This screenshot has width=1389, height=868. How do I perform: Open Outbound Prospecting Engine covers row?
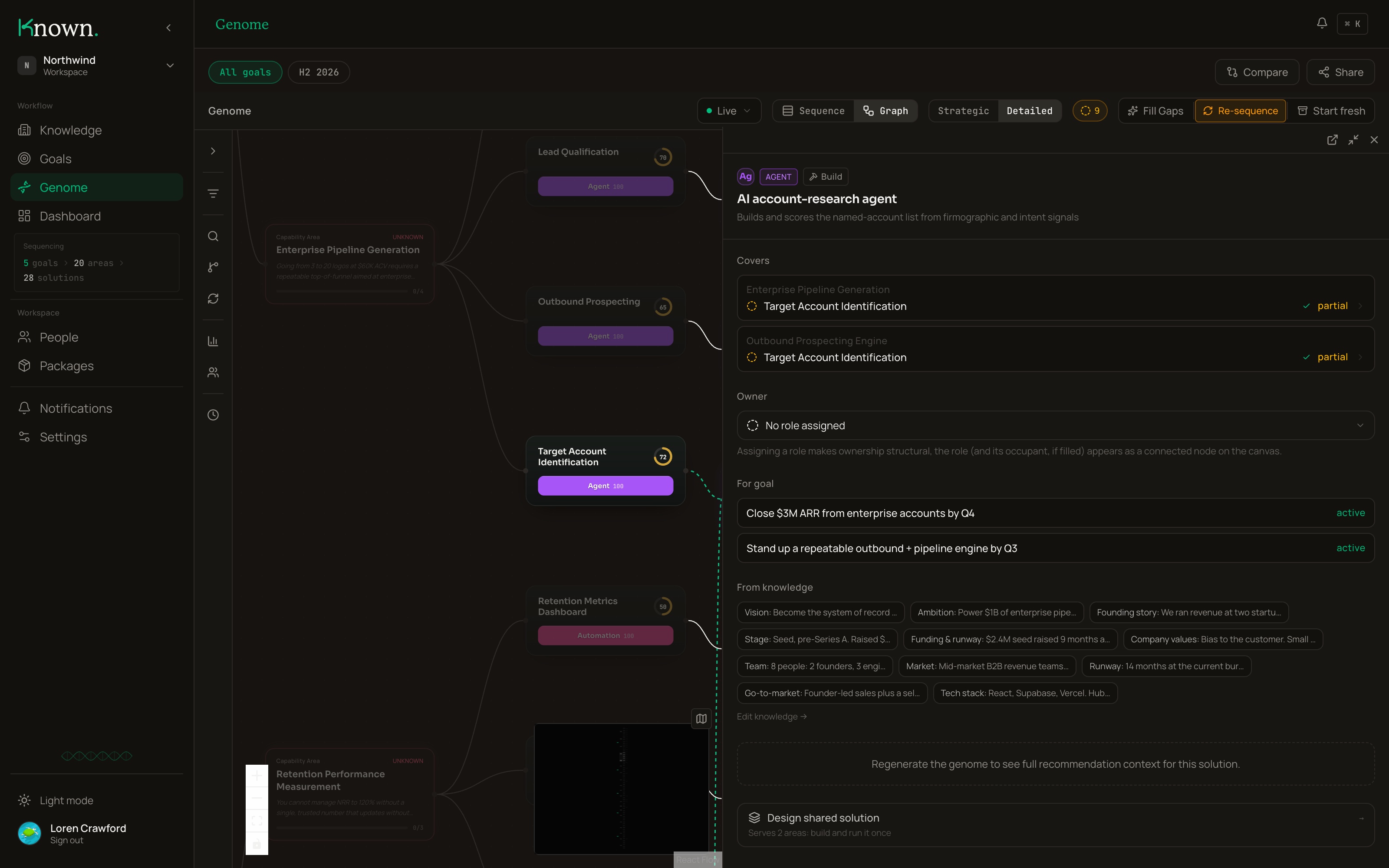[1055, 349]
